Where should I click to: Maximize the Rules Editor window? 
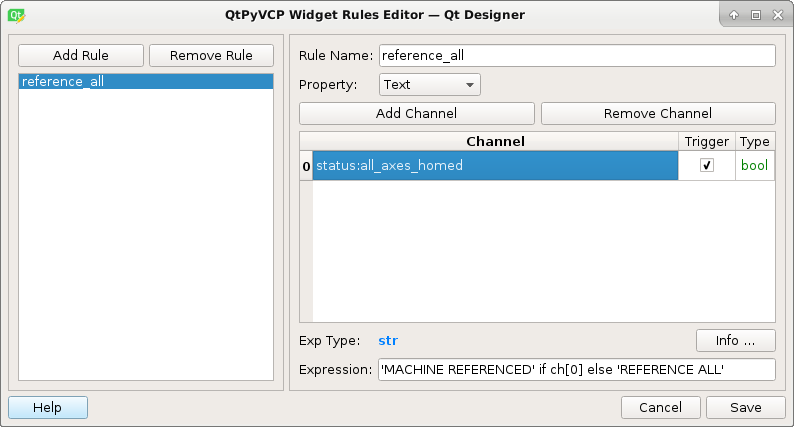pyautogui.click(x=756, y=15)
